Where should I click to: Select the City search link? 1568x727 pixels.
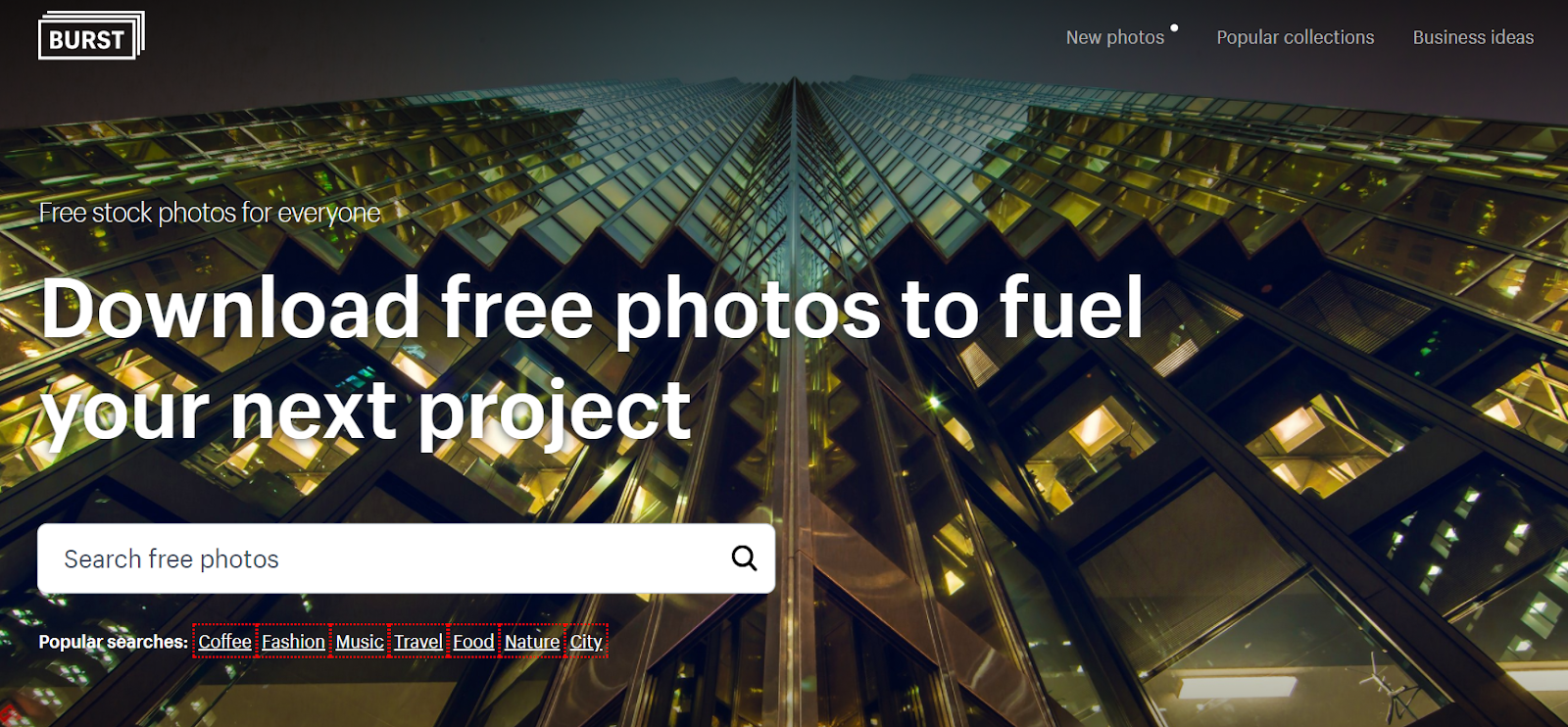pyautogui.click(x=586, y=642)
